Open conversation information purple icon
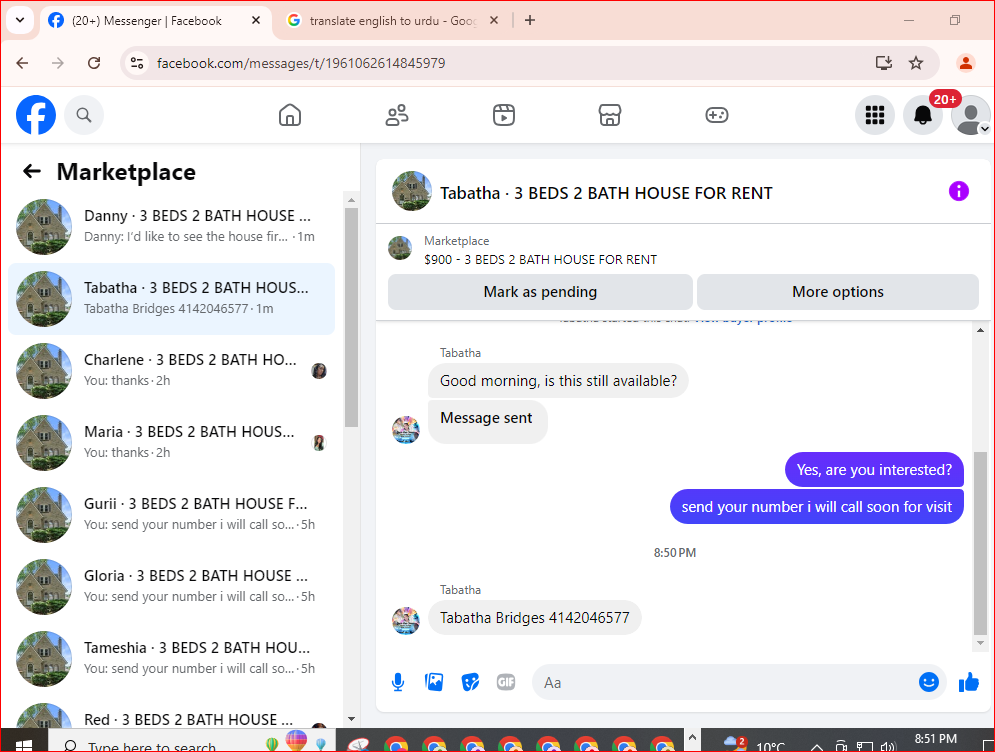Viewport: 995px width, 752px height. [x=958, y=191]
